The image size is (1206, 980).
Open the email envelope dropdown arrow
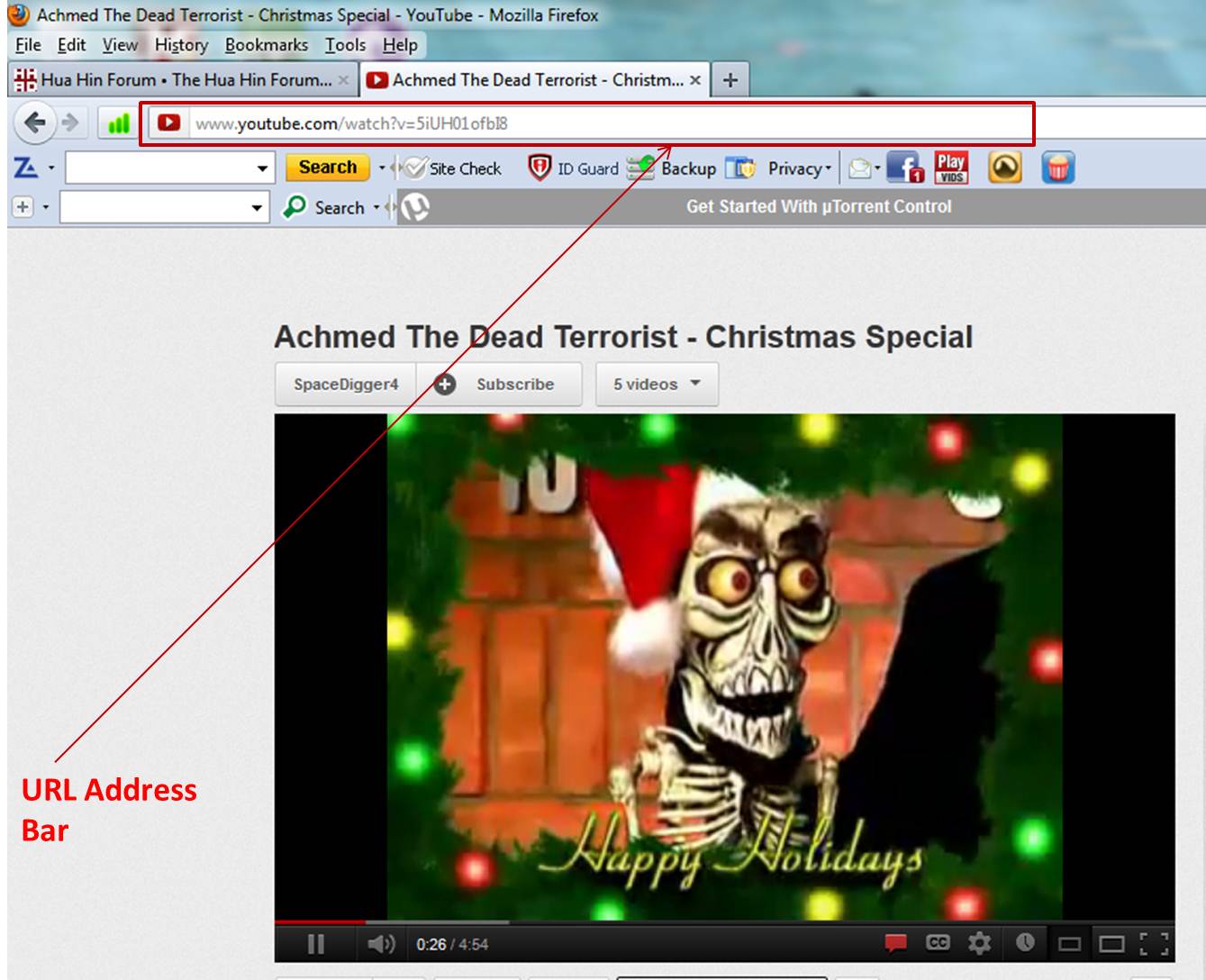coord(877,168)
